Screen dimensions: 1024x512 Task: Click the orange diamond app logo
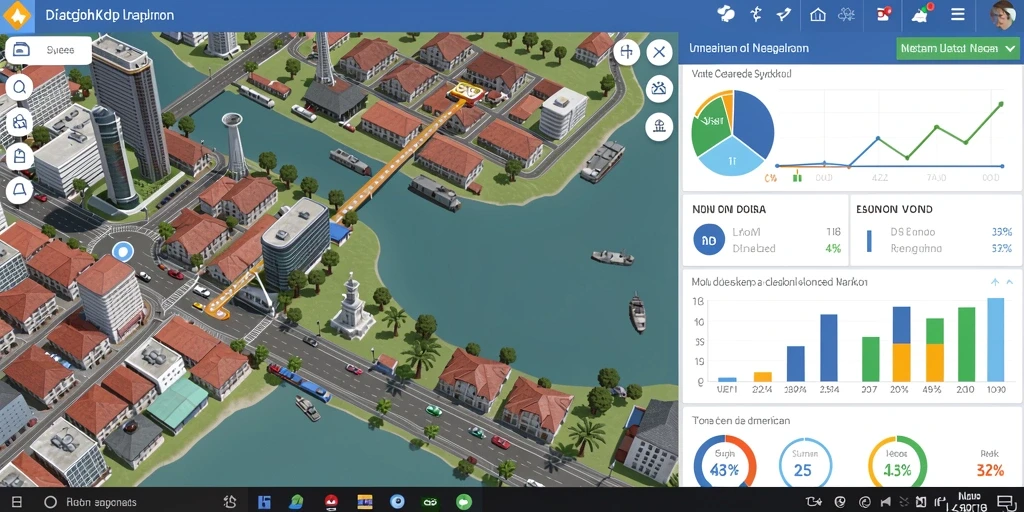[16, 15]
